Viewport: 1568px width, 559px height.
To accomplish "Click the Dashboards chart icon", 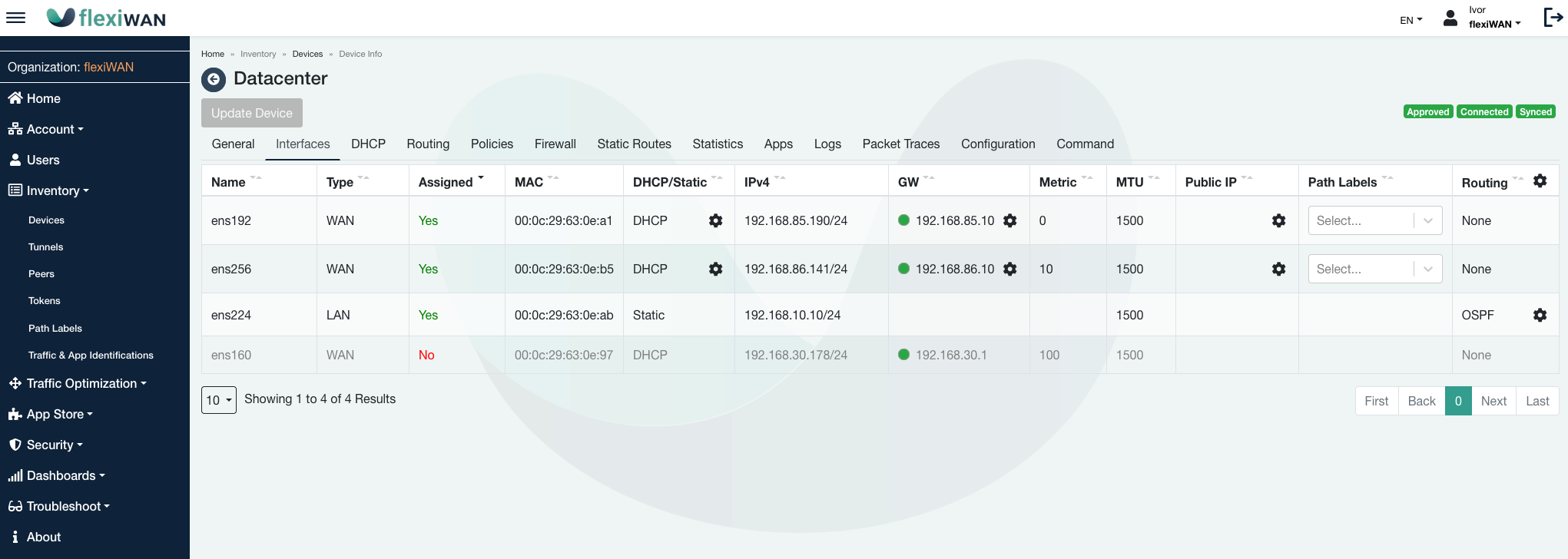I will 15,475.
